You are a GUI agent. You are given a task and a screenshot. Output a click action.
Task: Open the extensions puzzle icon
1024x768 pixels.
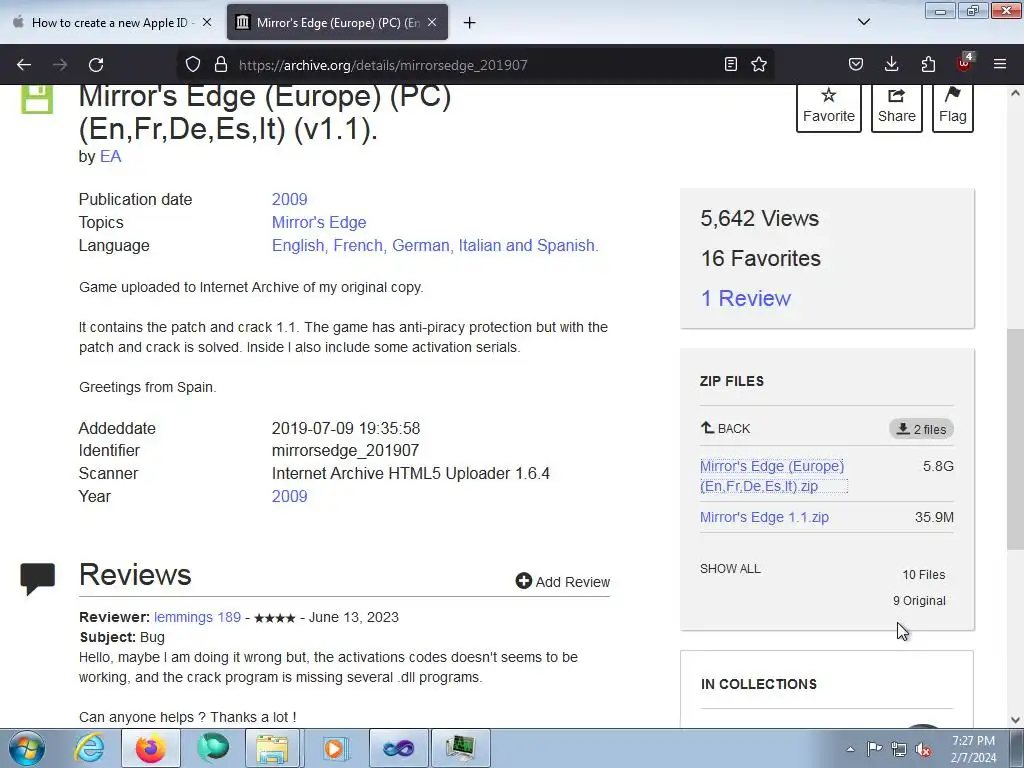tap(928, 64)
